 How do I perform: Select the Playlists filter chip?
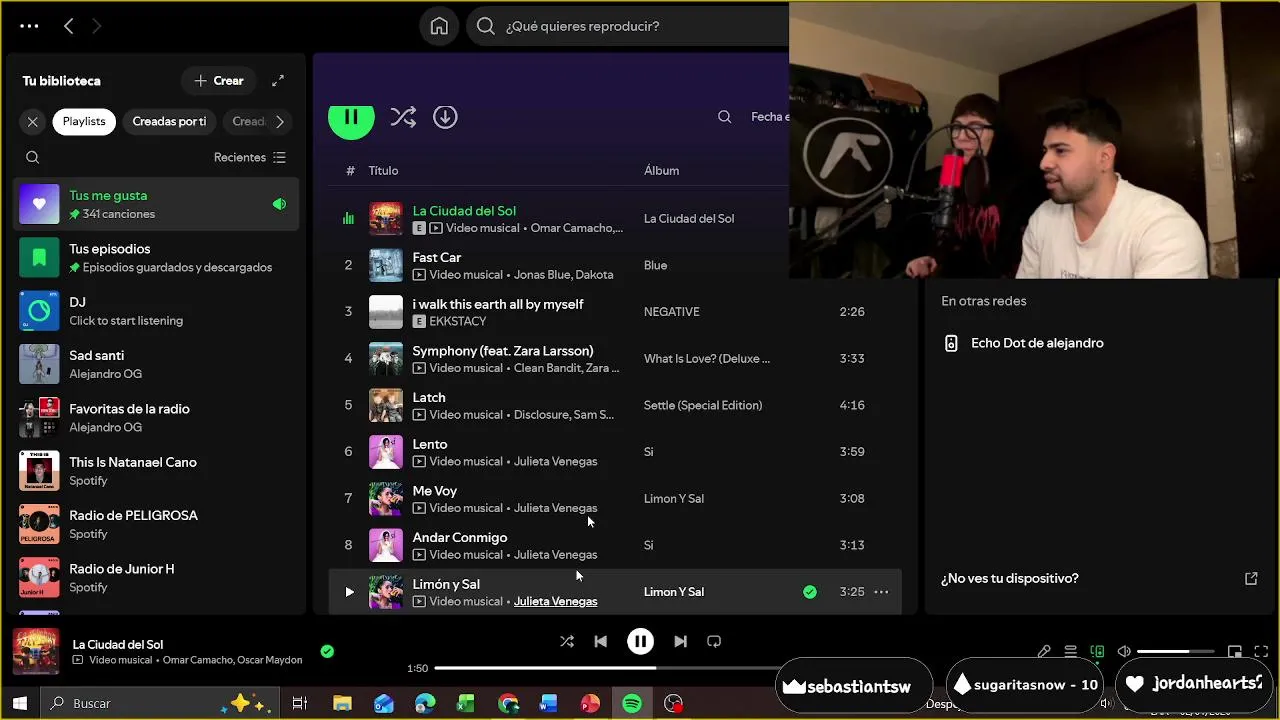click(x=84, y=121)
